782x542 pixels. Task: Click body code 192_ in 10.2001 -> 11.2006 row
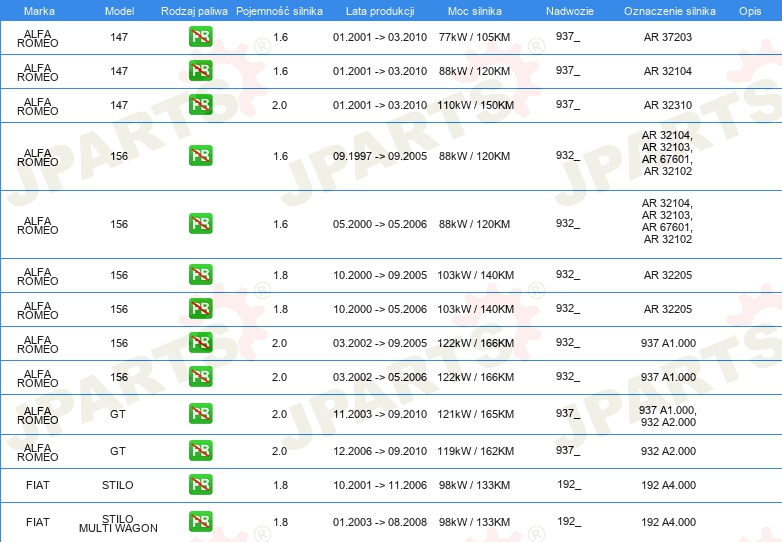pos(569,485)
